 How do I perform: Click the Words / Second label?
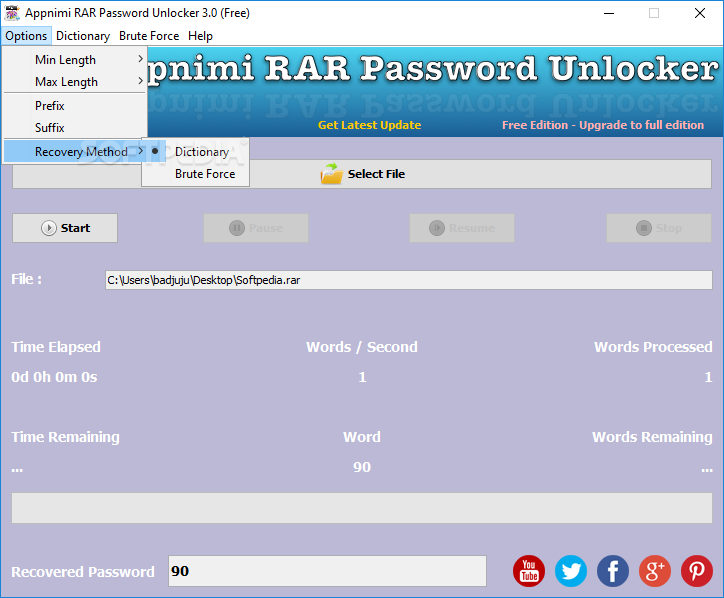tap(362, 347)
